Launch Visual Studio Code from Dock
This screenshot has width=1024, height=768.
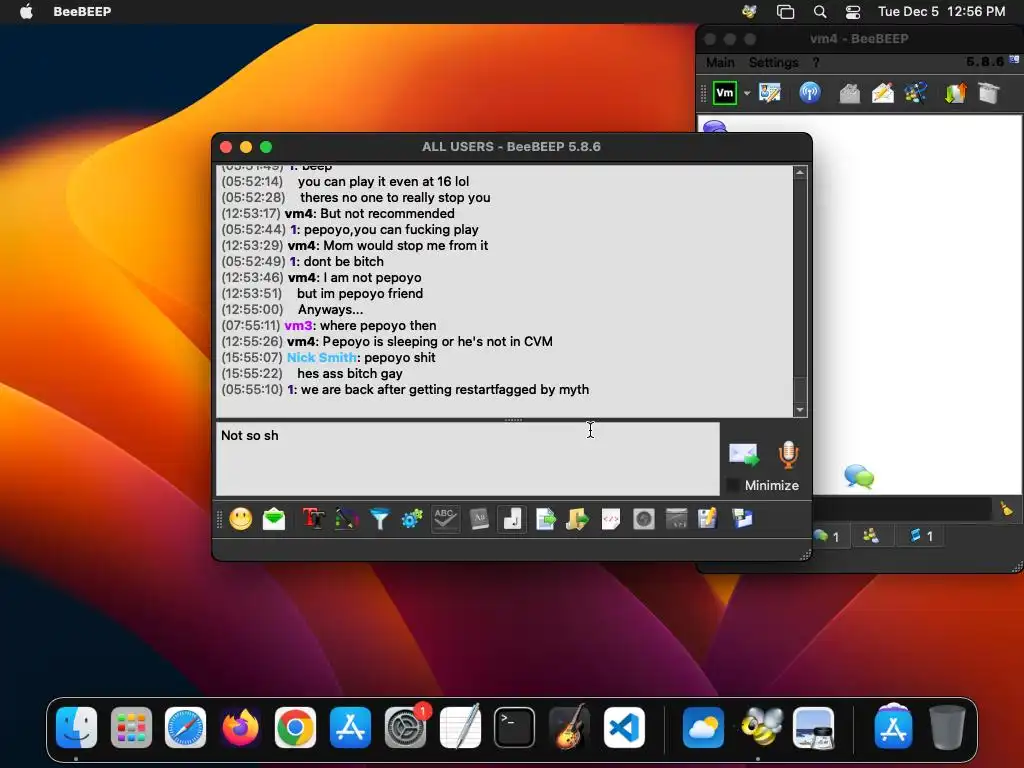click(624, 727)
